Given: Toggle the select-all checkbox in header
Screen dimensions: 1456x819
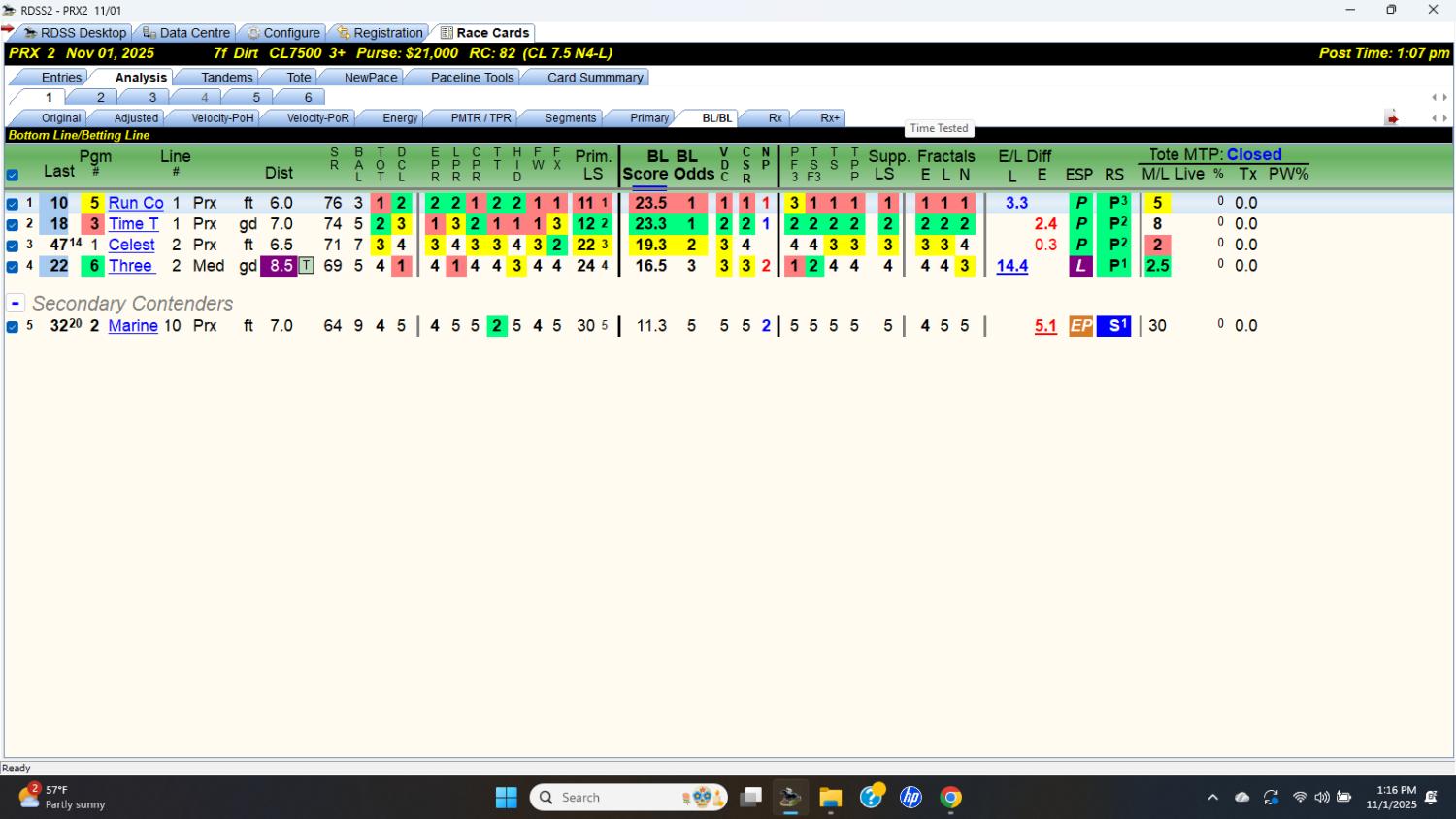Looking at the screenshot, I should coord(13,176).
